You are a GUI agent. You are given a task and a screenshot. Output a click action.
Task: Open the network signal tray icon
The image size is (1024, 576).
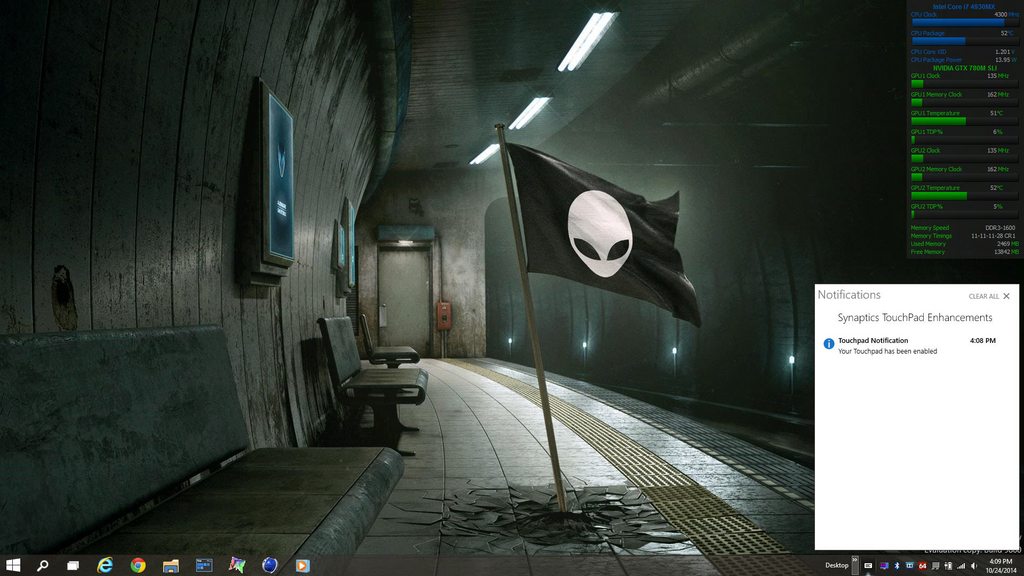[961, 566]
